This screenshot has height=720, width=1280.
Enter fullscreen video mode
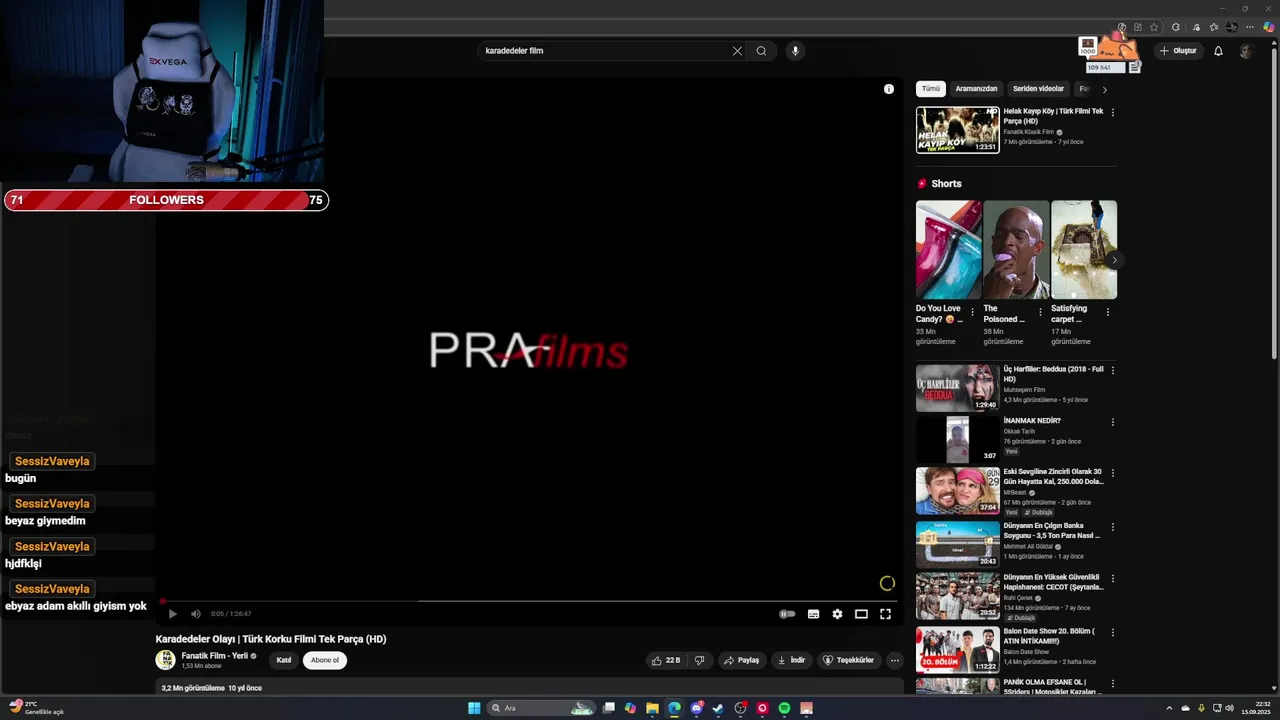point(885,614)
